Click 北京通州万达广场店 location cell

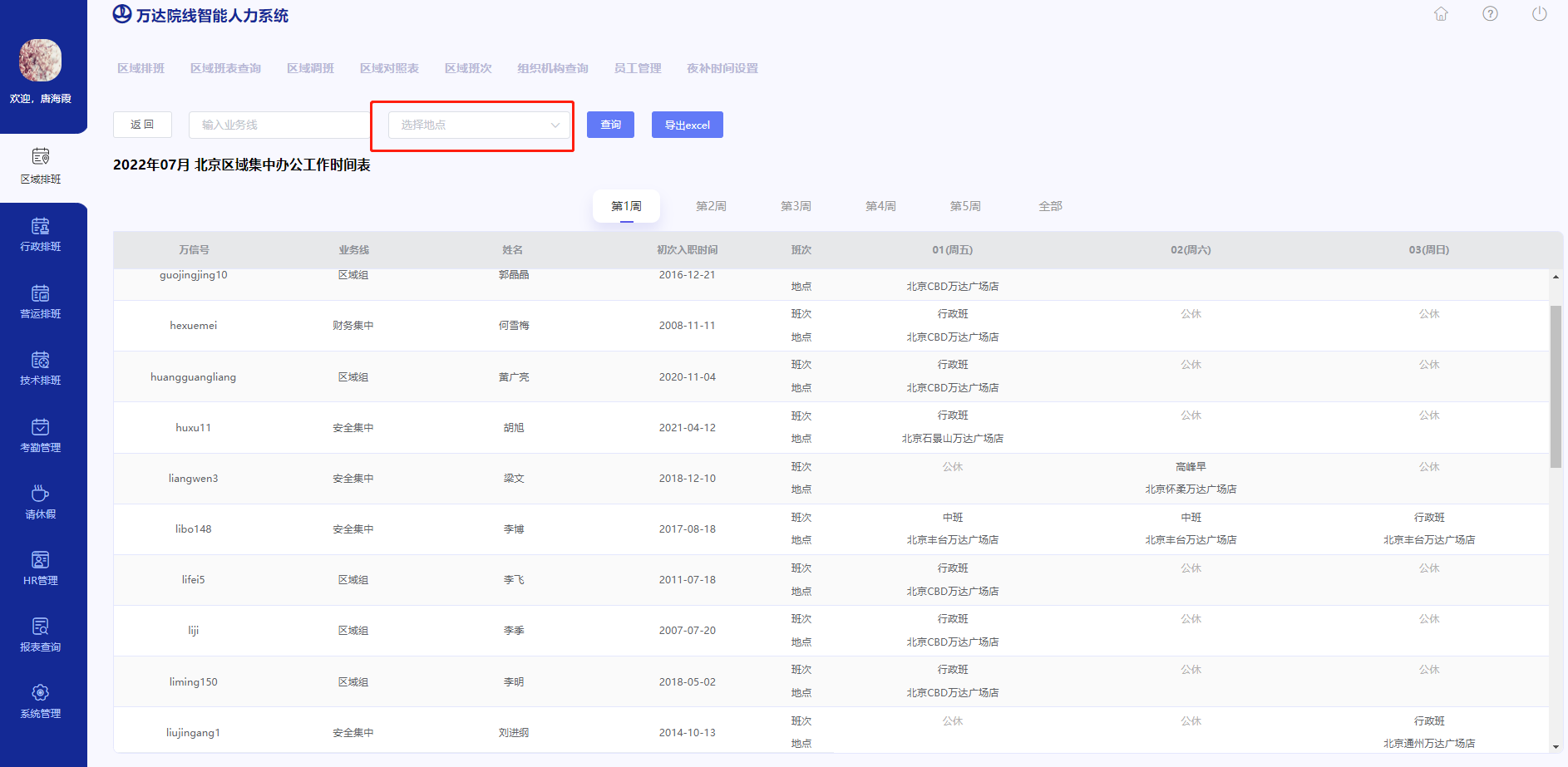(1429, 744)
